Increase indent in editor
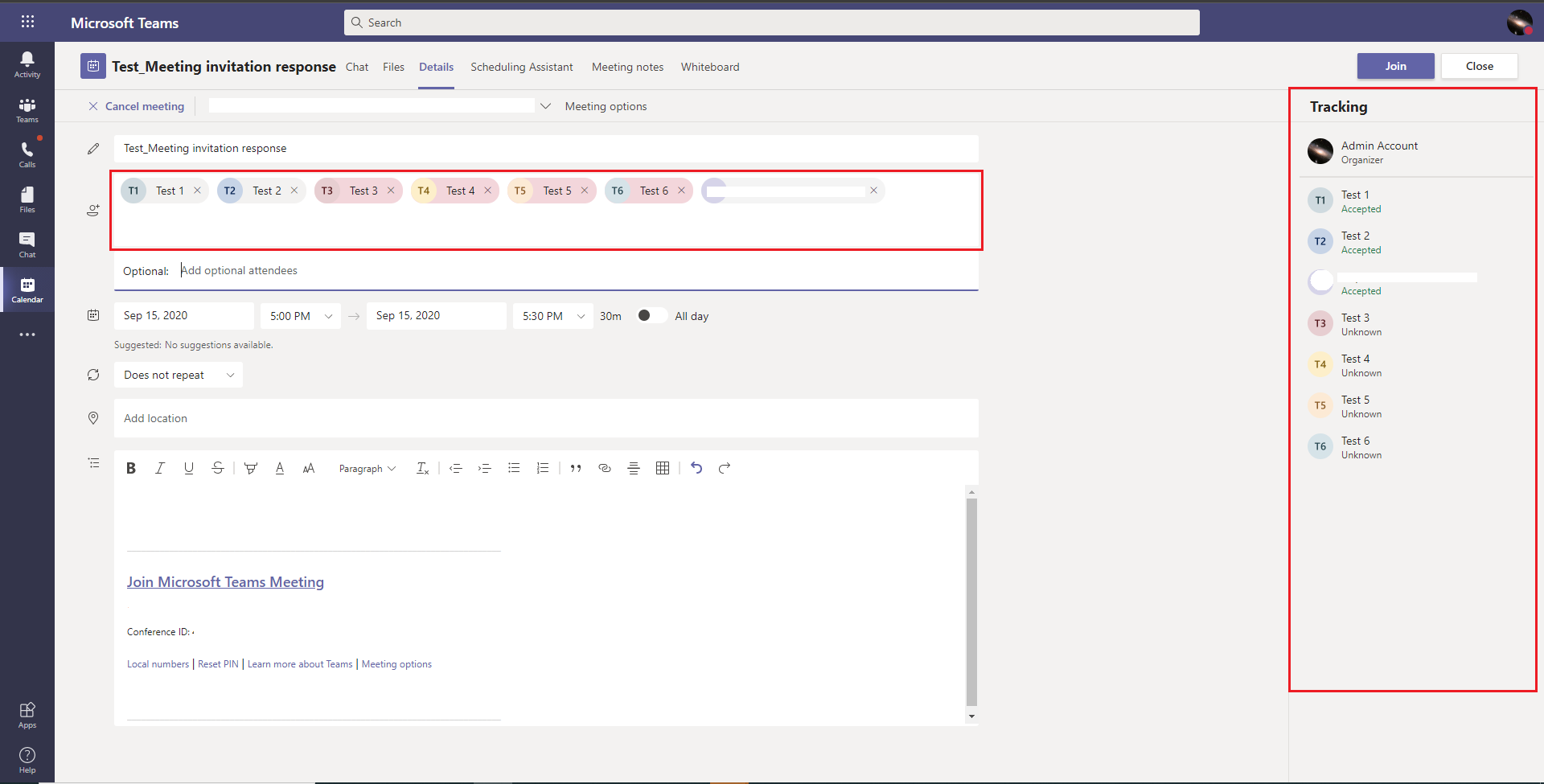This screenshot has height=784, width=1544. 485,468
